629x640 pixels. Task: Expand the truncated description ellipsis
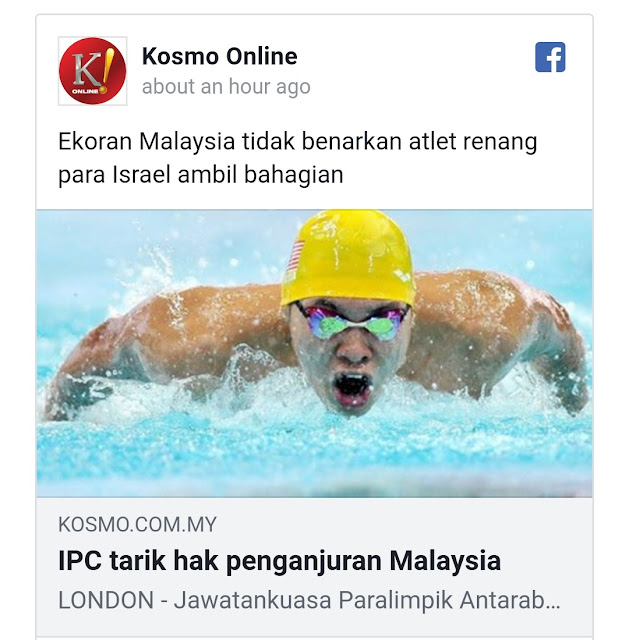click(553, 604)
